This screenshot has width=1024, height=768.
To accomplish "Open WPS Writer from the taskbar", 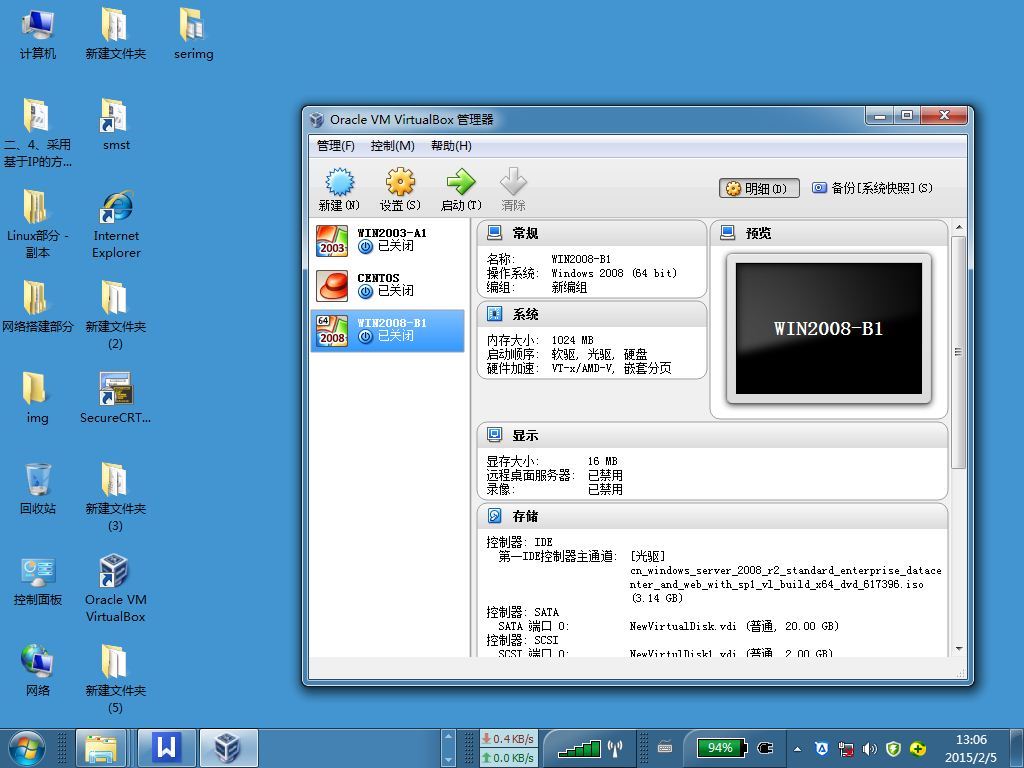I will point(167,748).
